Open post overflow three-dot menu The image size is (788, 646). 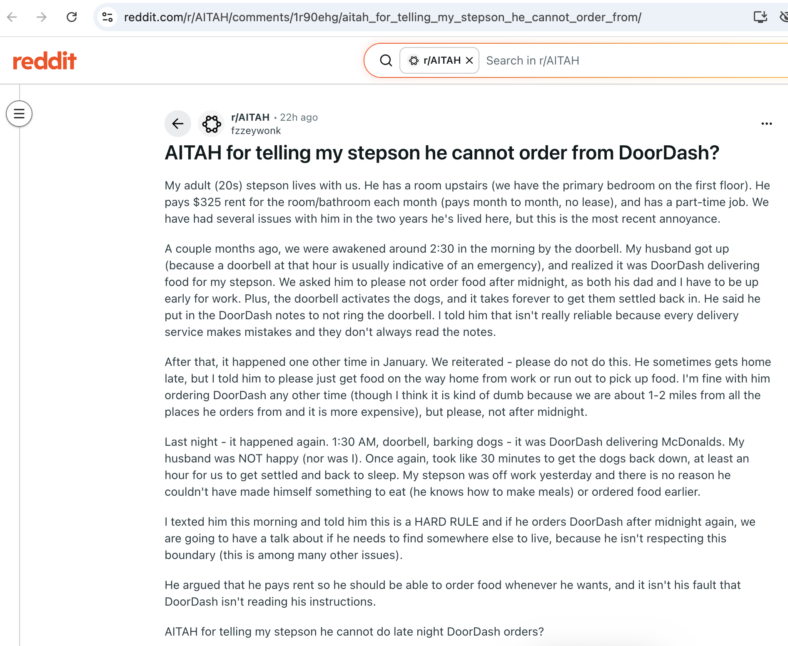pos(766,124)
